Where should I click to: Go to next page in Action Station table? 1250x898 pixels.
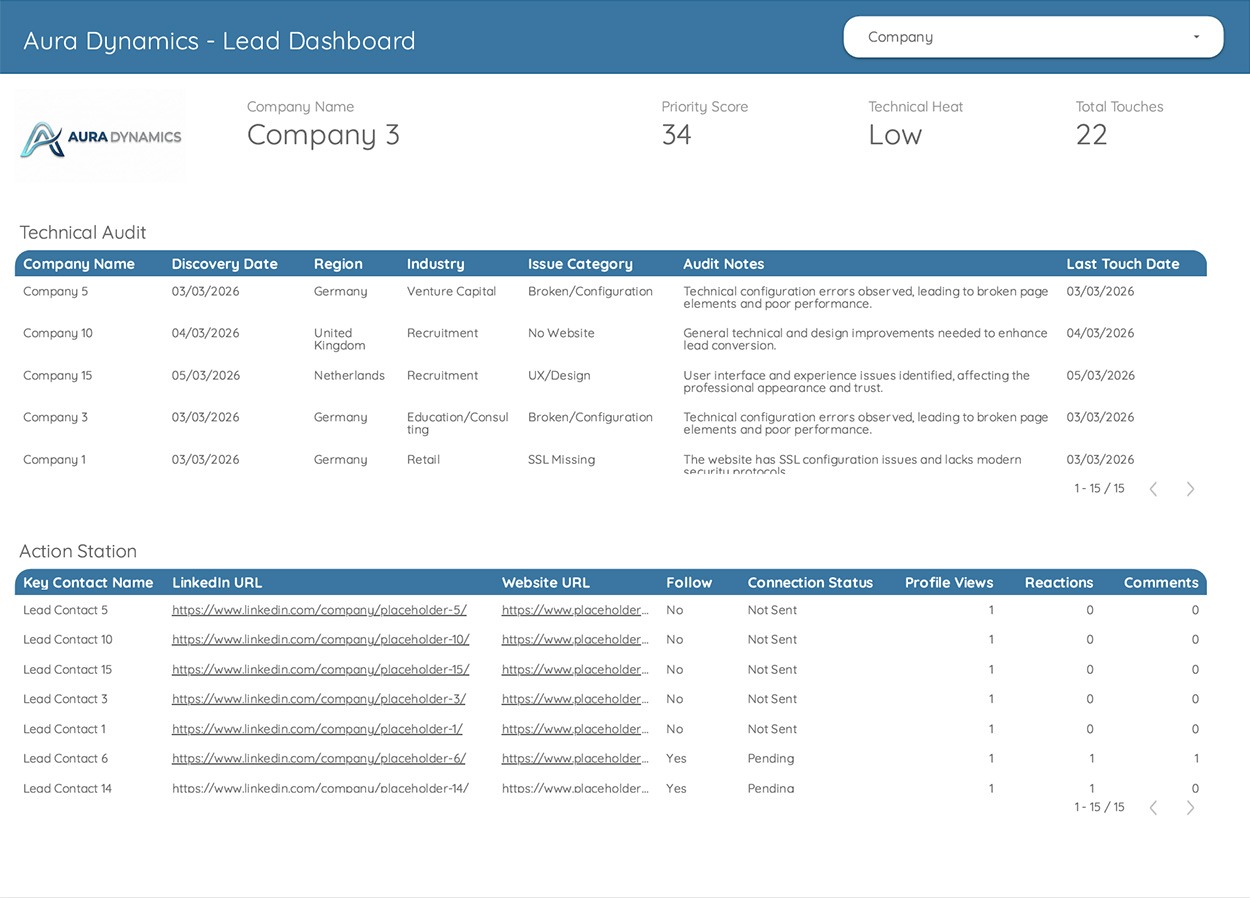pyautogui.click(x=1190, y=808)
